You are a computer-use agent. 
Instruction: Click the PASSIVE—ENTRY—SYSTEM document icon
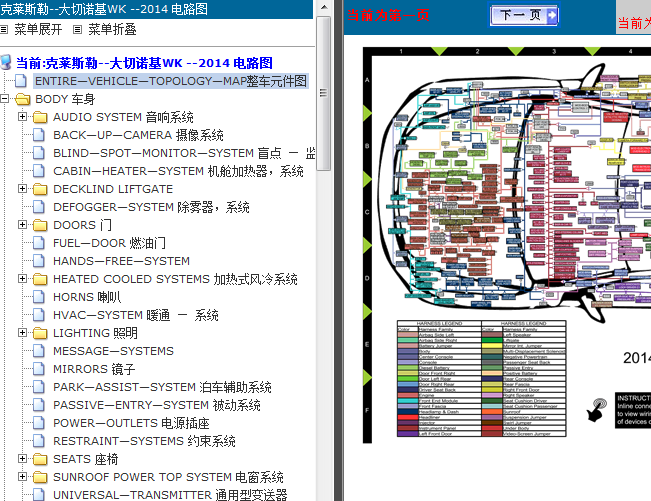[x=39, y=405]
